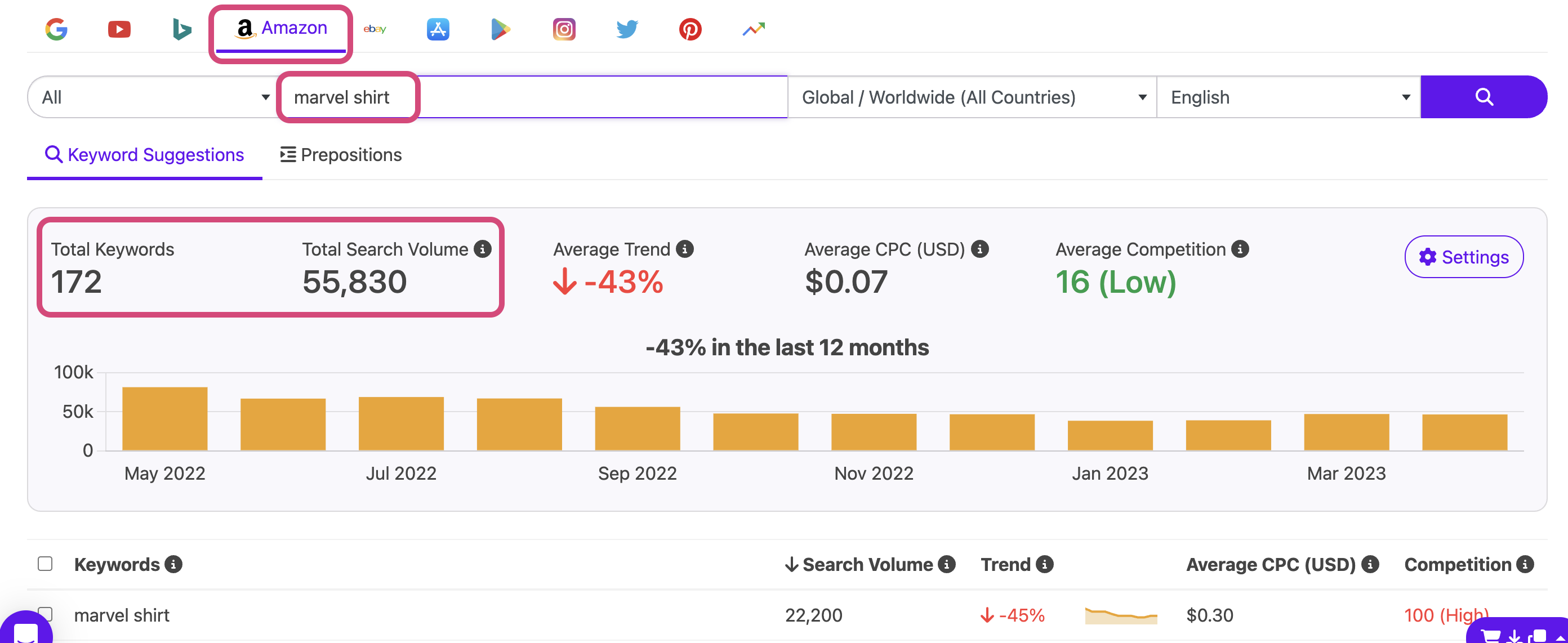The width and height of the screenshot is (1568, 643).
Task: Click search volume value '22,200'
Action: point(813,615)
